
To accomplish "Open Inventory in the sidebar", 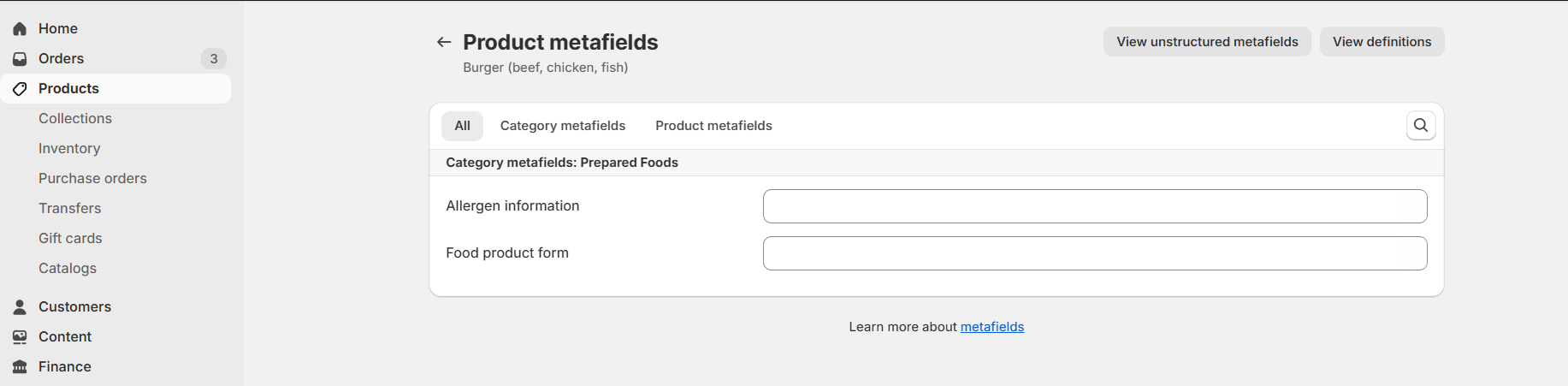I will [69, 149].
